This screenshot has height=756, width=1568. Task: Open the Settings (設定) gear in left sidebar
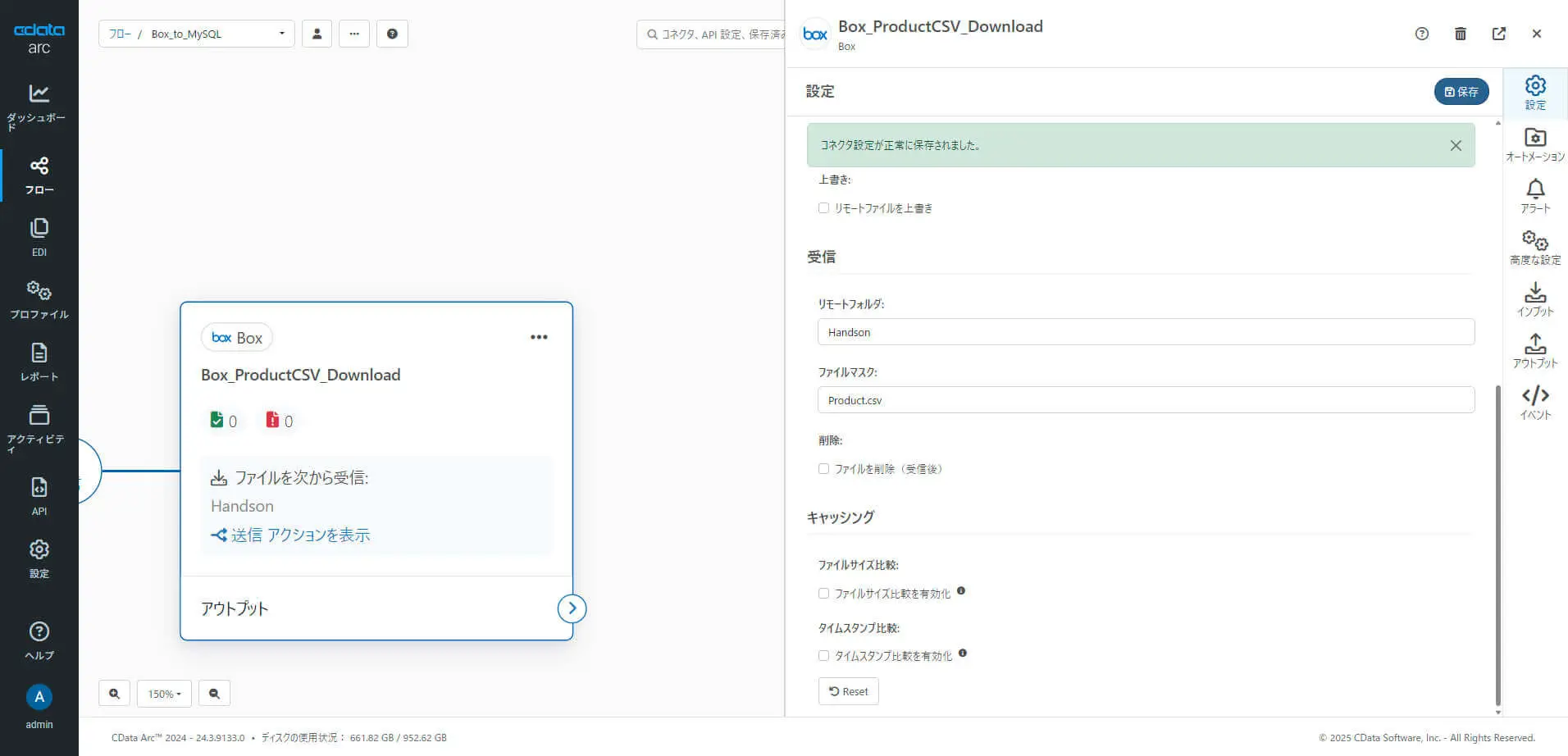39,558
